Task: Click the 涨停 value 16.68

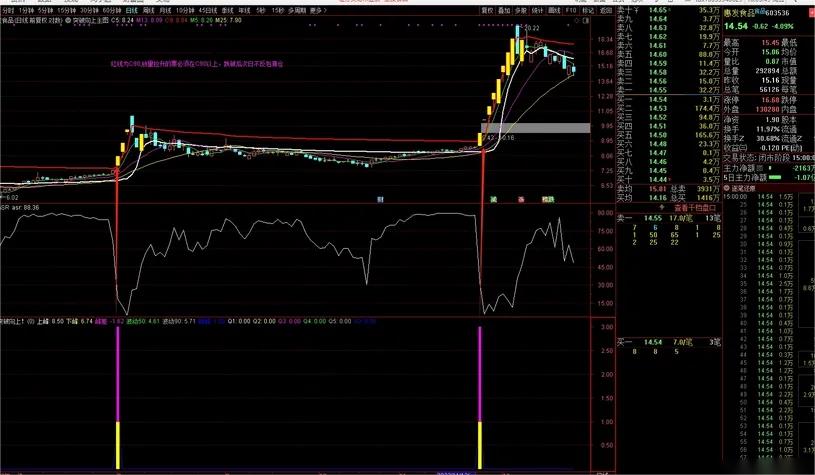Action: click(x=770, y=100)
